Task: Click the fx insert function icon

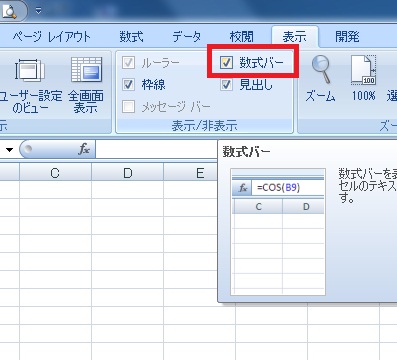Action: pyautogui.click(x=84, y=149)
